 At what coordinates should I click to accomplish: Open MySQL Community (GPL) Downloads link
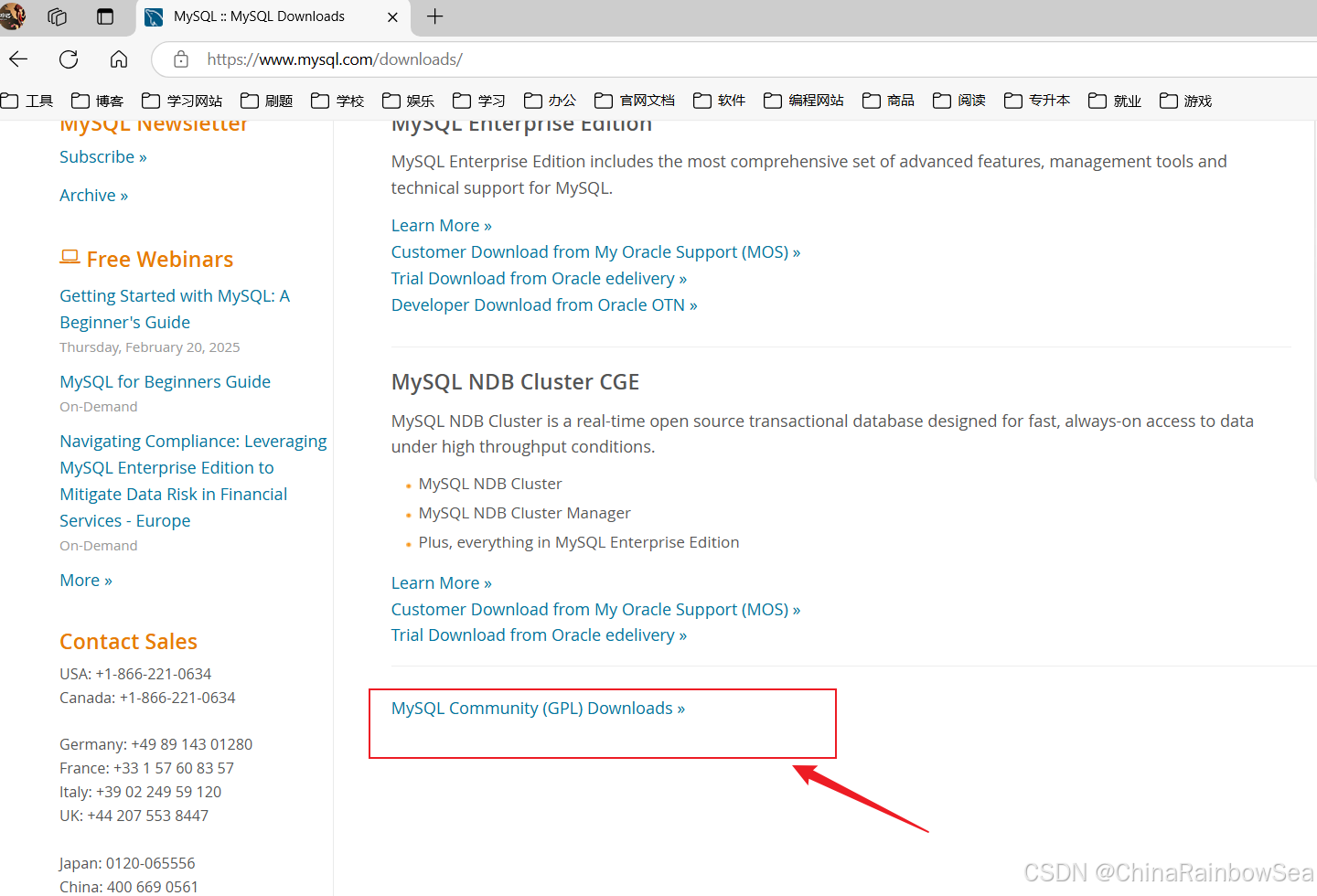[x=538, y=709]
